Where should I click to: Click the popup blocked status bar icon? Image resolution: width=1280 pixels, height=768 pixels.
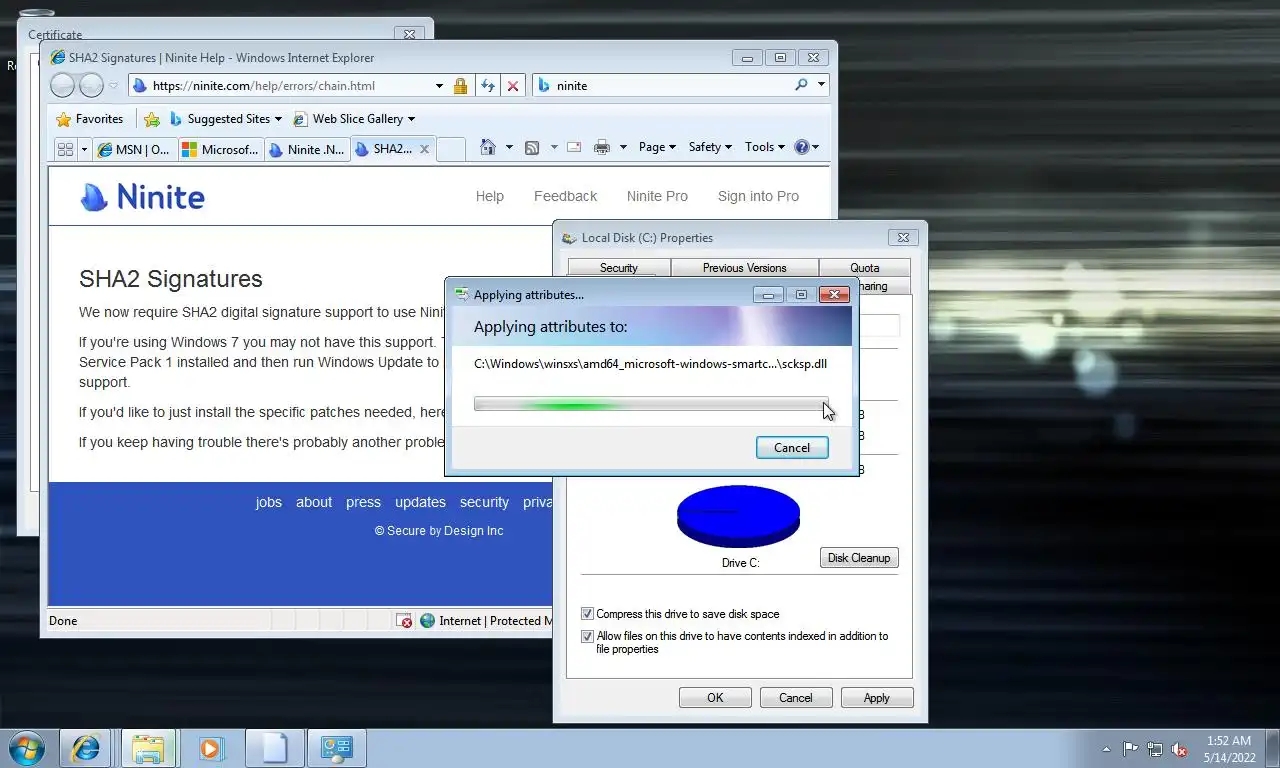[x=404, y=621]
